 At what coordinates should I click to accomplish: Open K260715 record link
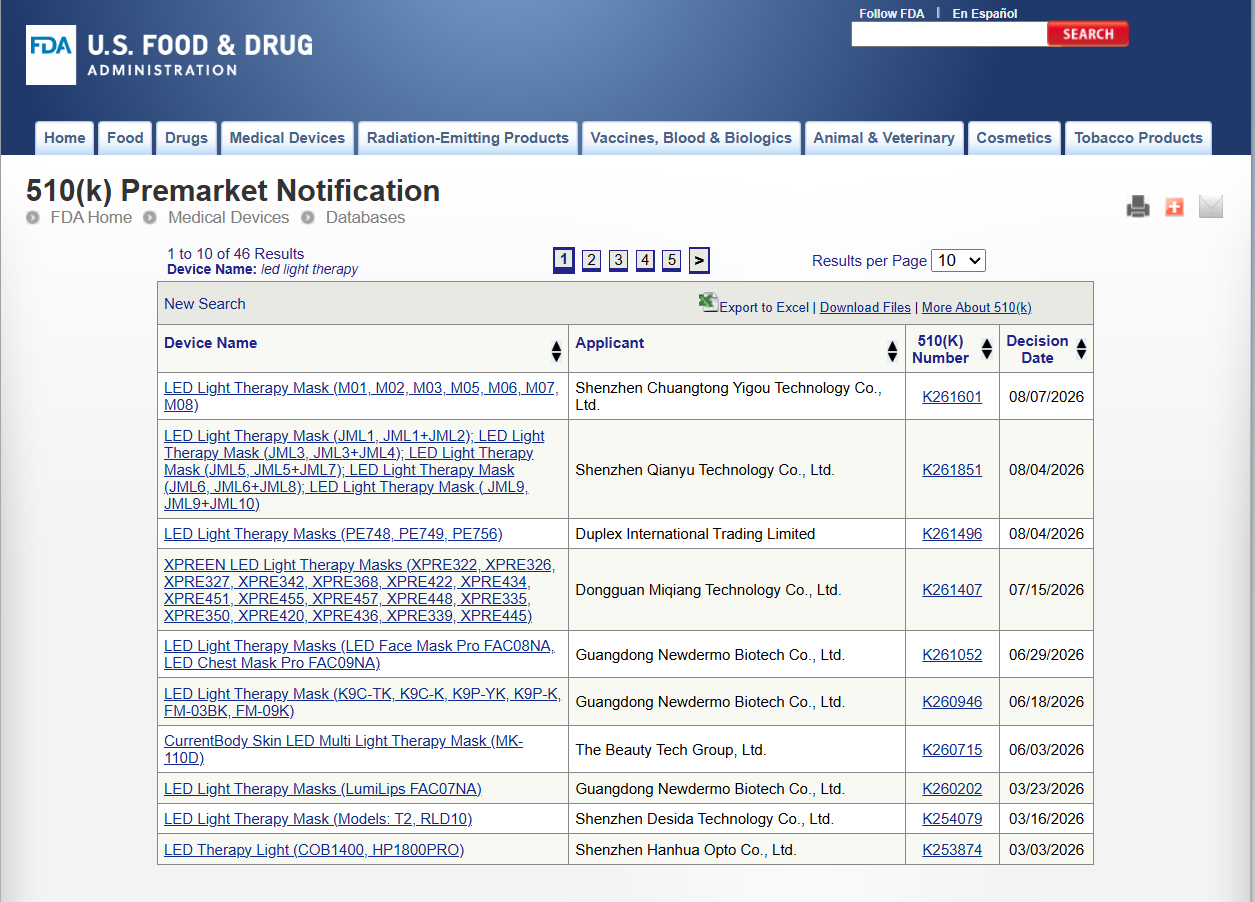(952, 750)
